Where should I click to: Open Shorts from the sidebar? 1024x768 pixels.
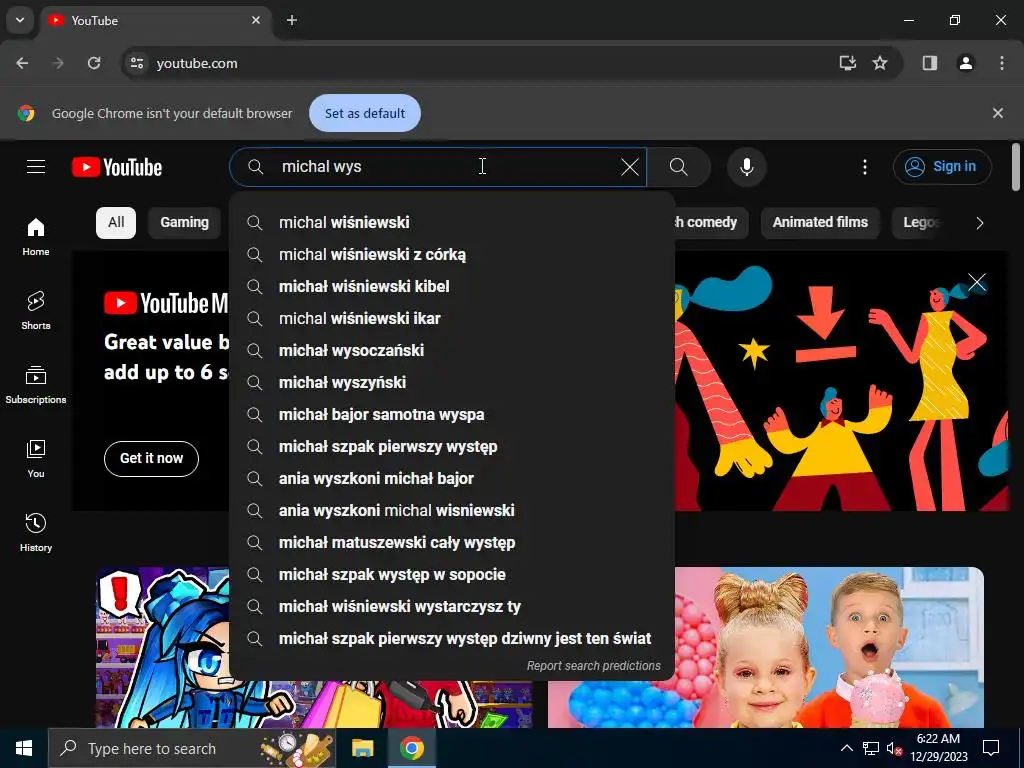point(36,310)
